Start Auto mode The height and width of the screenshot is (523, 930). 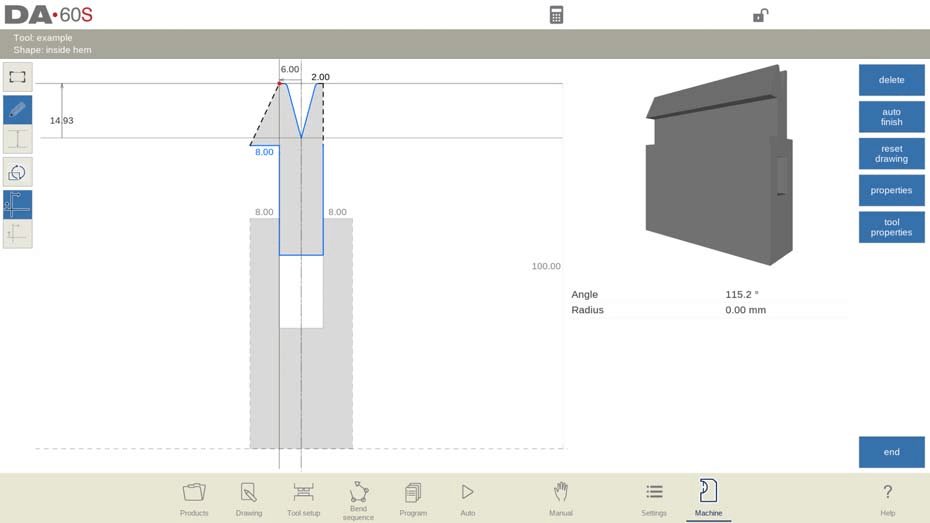click(467, 499)
